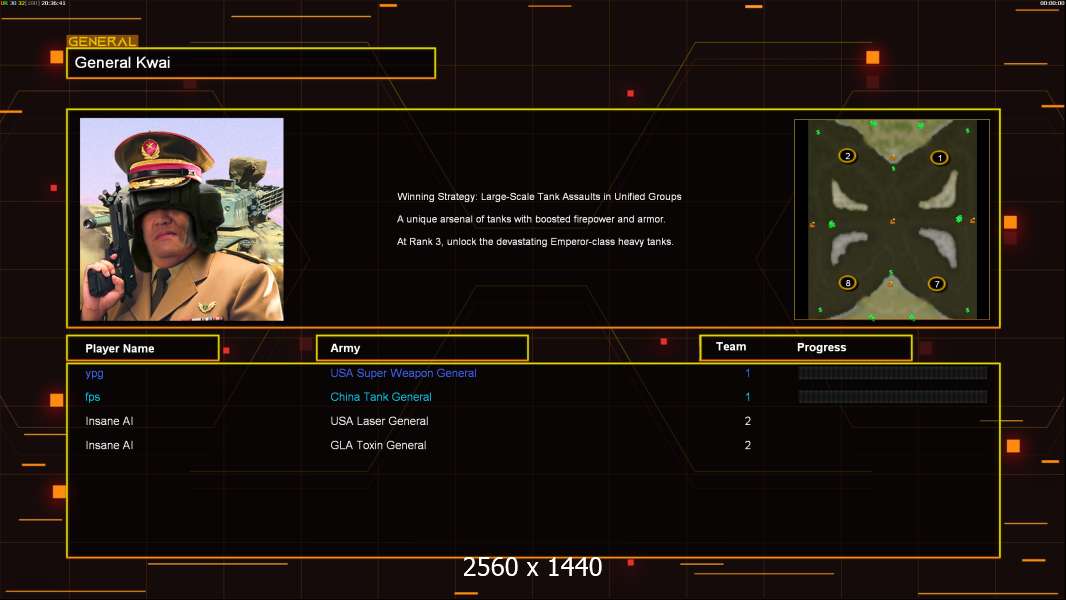Click USA Laser General army text
1066x600 pixels.
pyautogui.click(x=379, y=421)
